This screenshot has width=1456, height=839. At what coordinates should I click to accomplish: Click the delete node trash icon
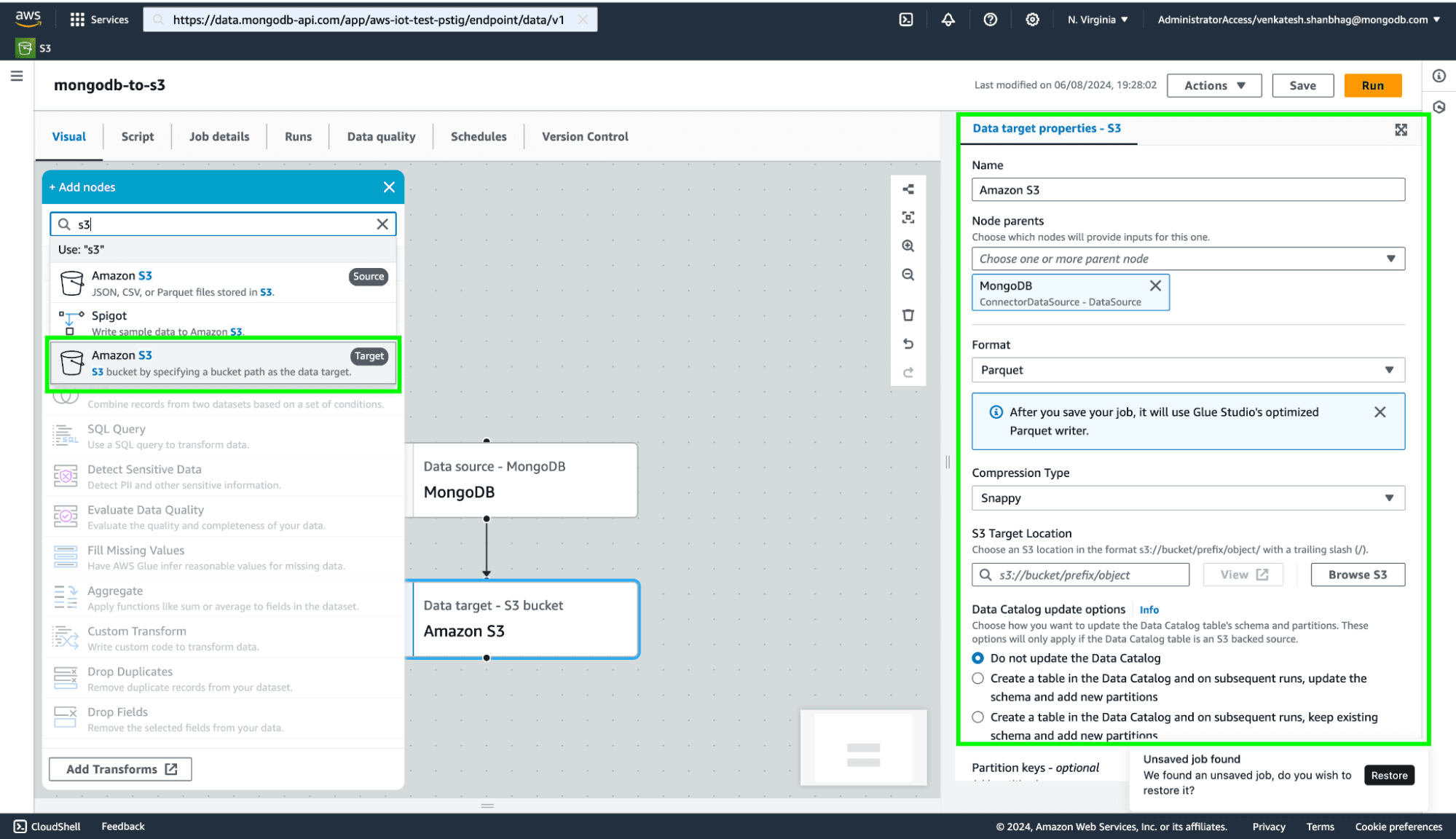pos(908,315)
